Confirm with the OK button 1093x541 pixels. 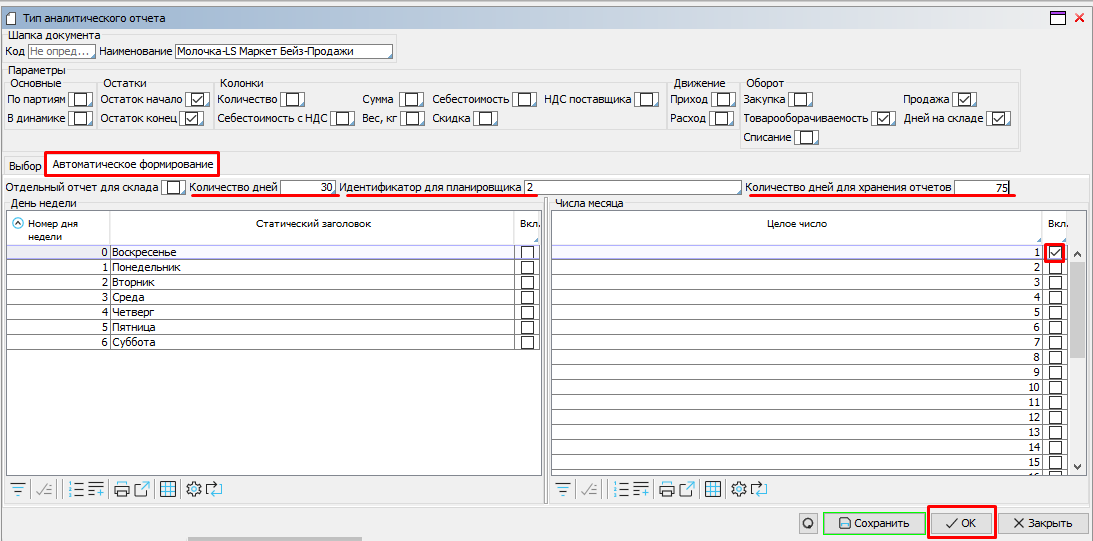(x=961, y=523)
